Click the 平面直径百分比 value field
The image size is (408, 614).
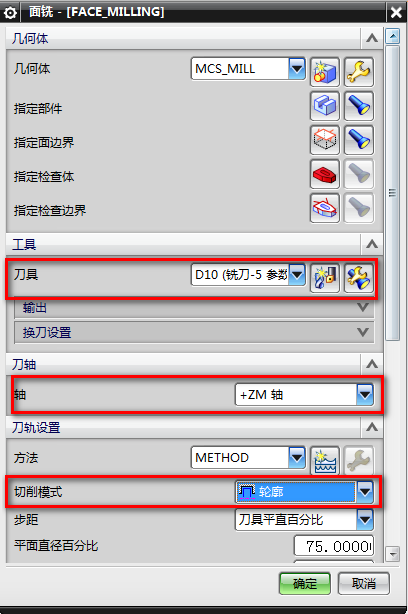coord(334,546)
